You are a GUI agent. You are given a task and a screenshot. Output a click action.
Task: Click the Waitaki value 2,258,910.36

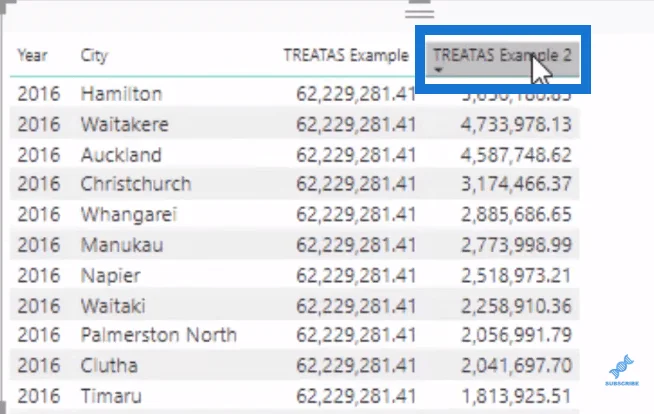516,306
